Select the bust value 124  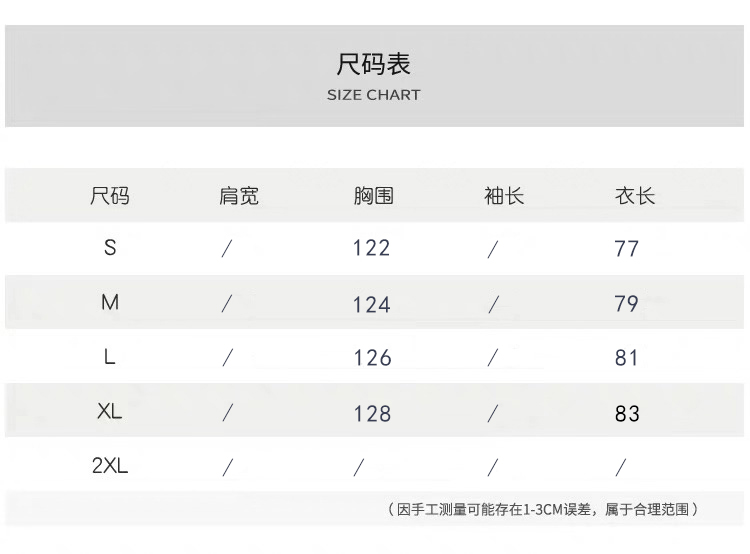click(x=371, y=304)
